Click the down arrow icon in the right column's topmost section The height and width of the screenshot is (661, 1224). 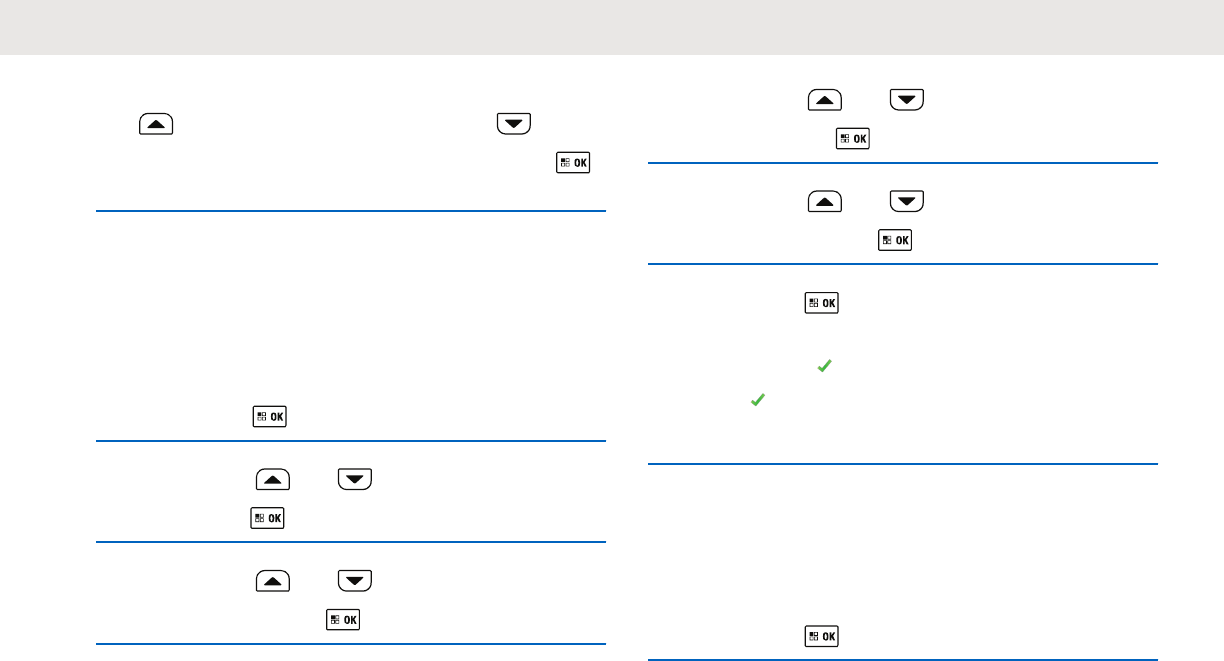tap(907, 100)
